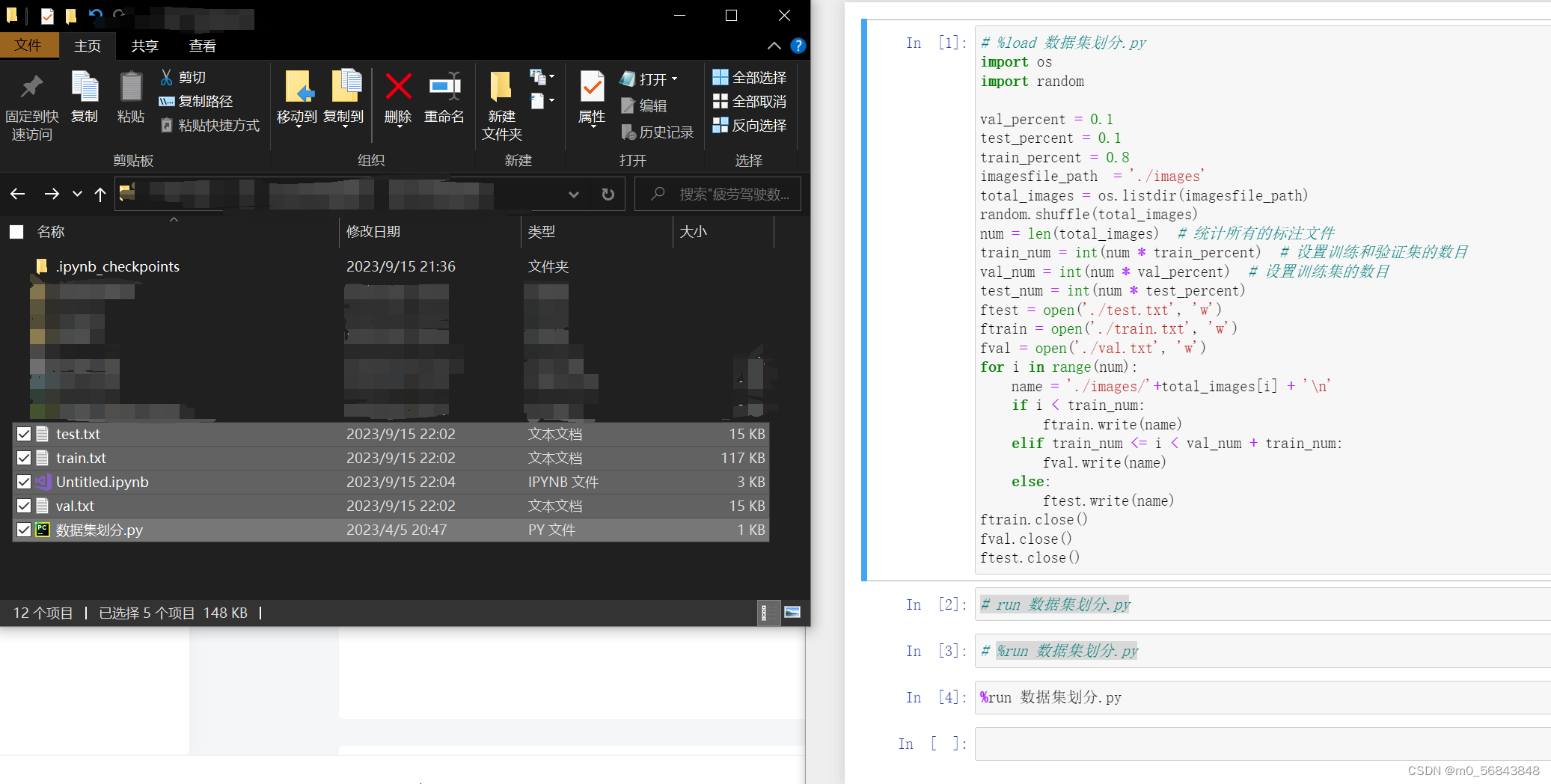
Task: Invert the current file selection
Action: (750, 125)
